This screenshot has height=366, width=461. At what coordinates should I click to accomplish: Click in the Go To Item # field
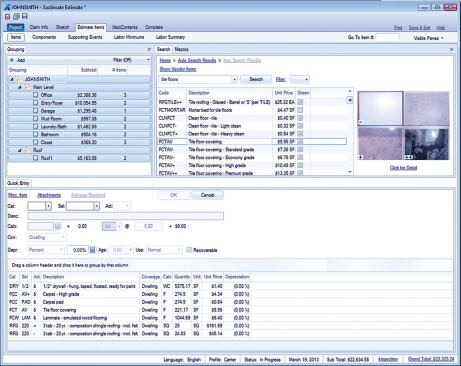(387, 38)
